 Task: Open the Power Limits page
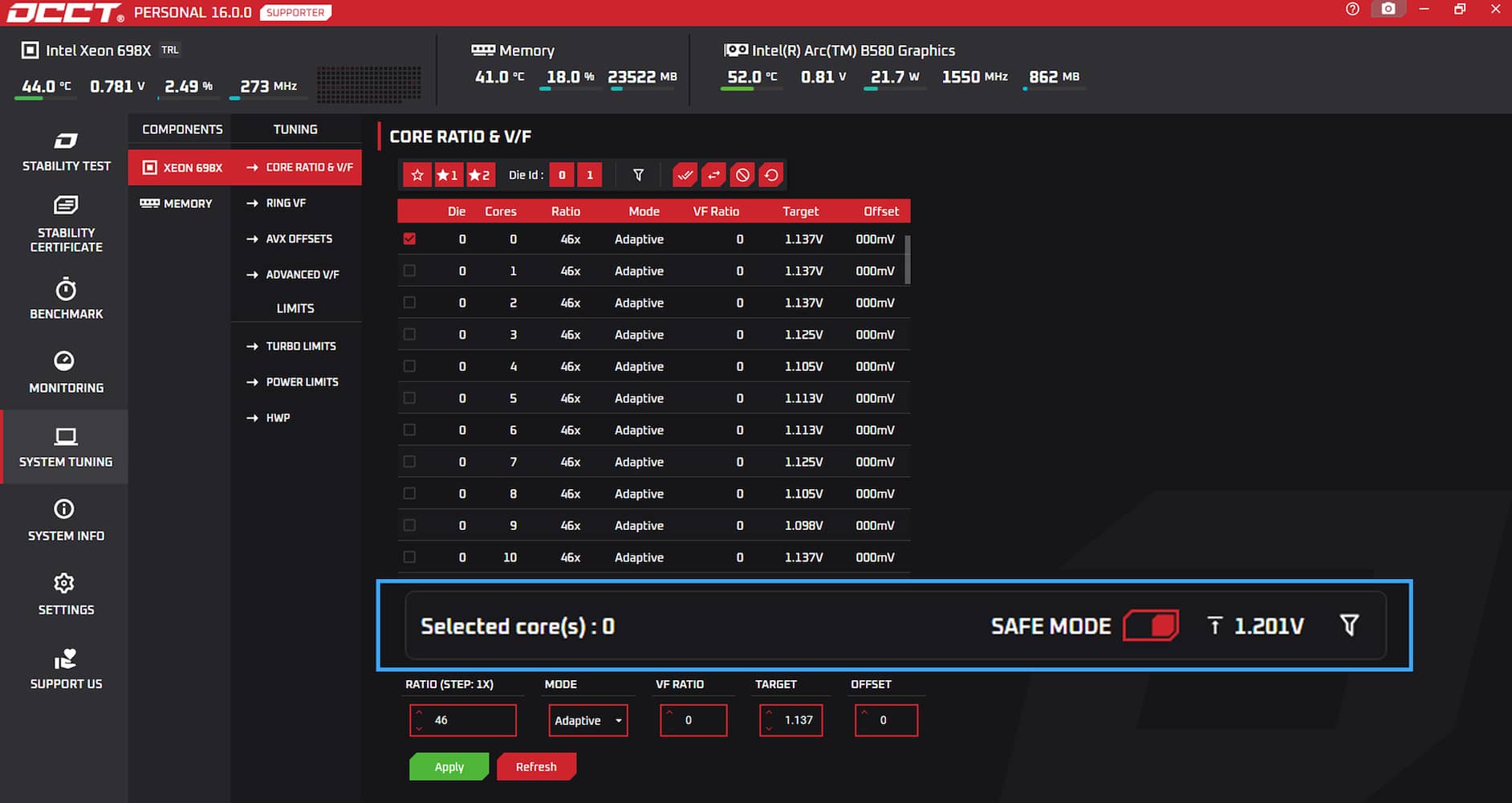click(x=301, y=382)
